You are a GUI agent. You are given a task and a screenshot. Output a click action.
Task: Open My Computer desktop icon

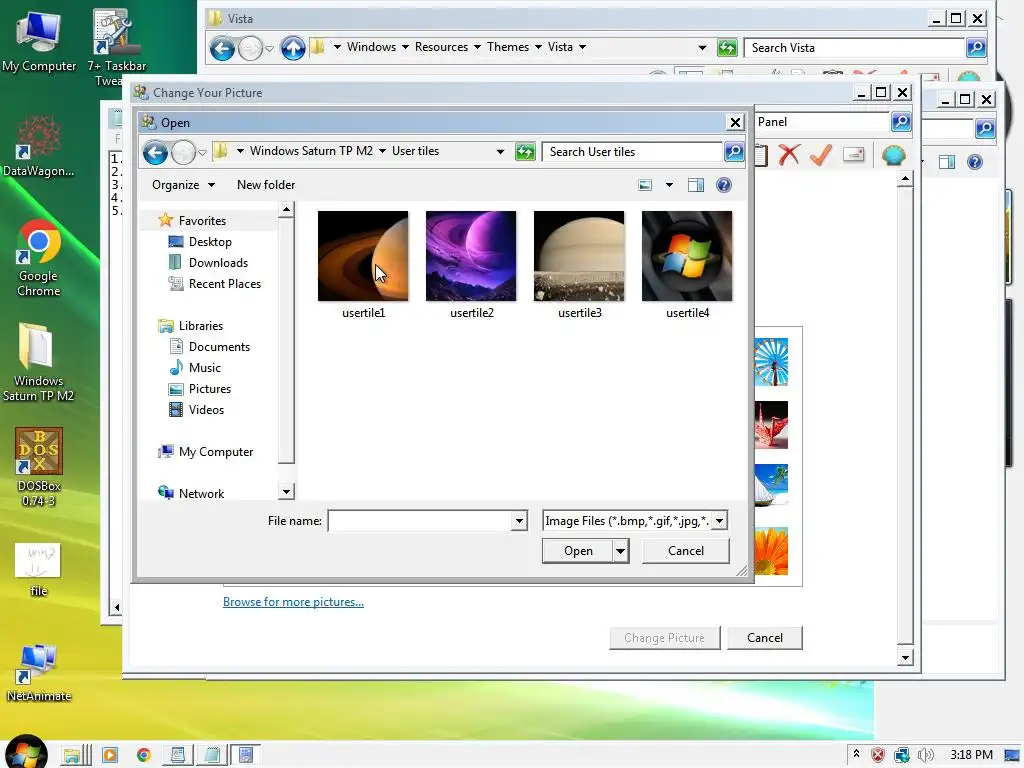39,40
